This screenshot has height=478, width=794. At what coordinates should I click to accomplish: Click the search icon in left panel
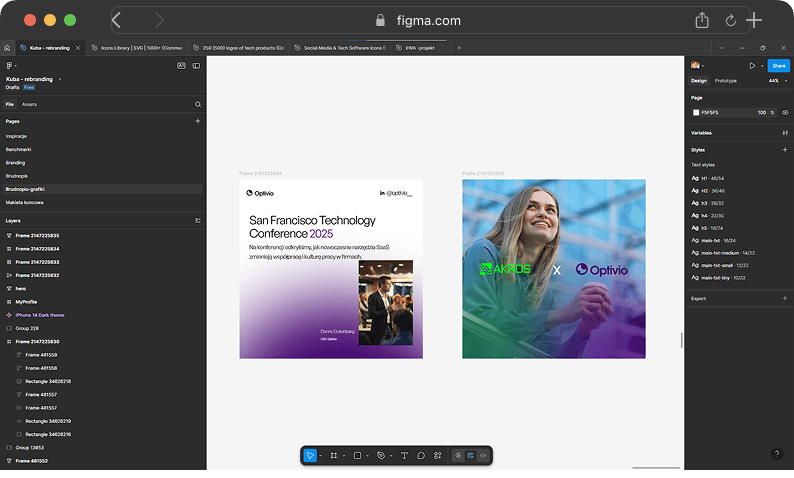pos(198,104)
